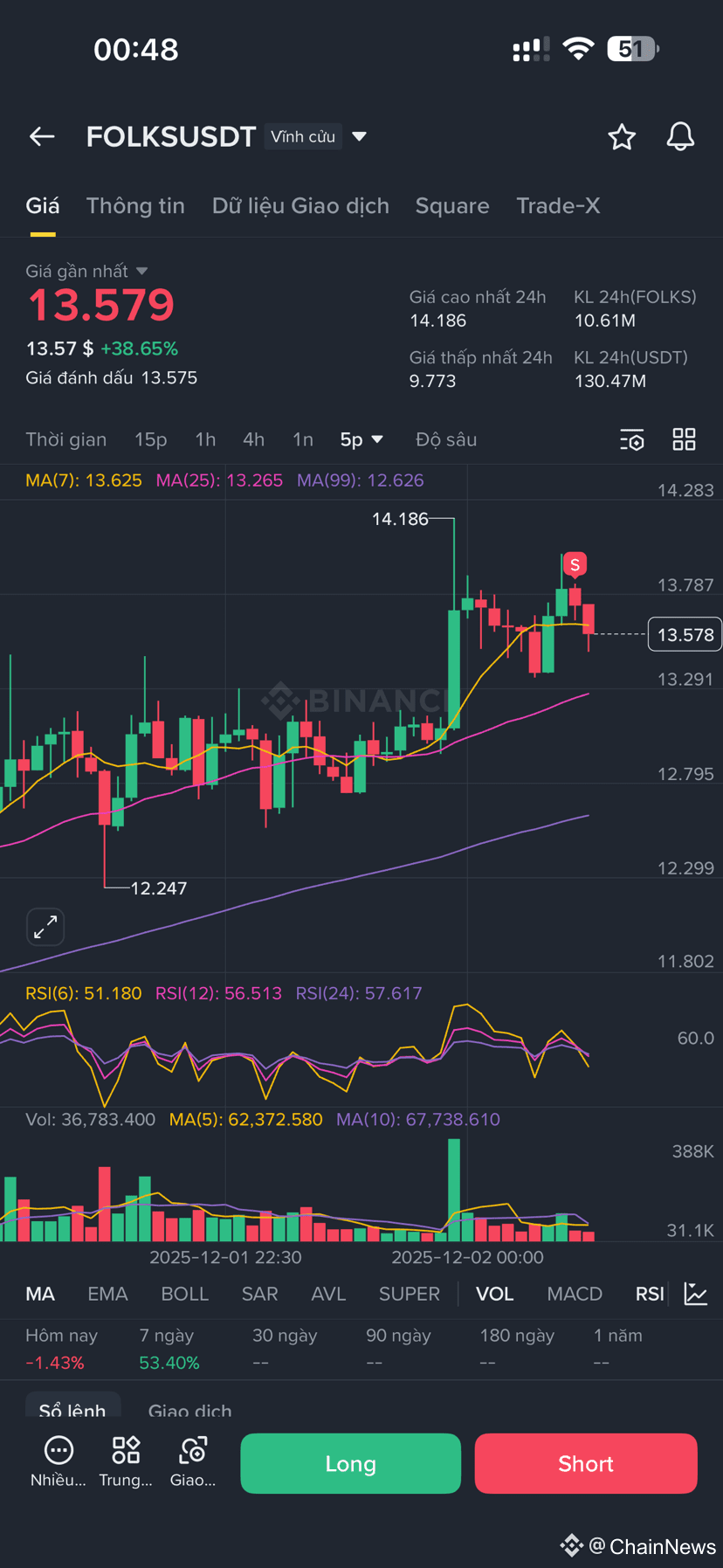The image size is (723, 1568).
Task: Expand Giá gần nhất price type dropdown
Action: pos(86,271)
